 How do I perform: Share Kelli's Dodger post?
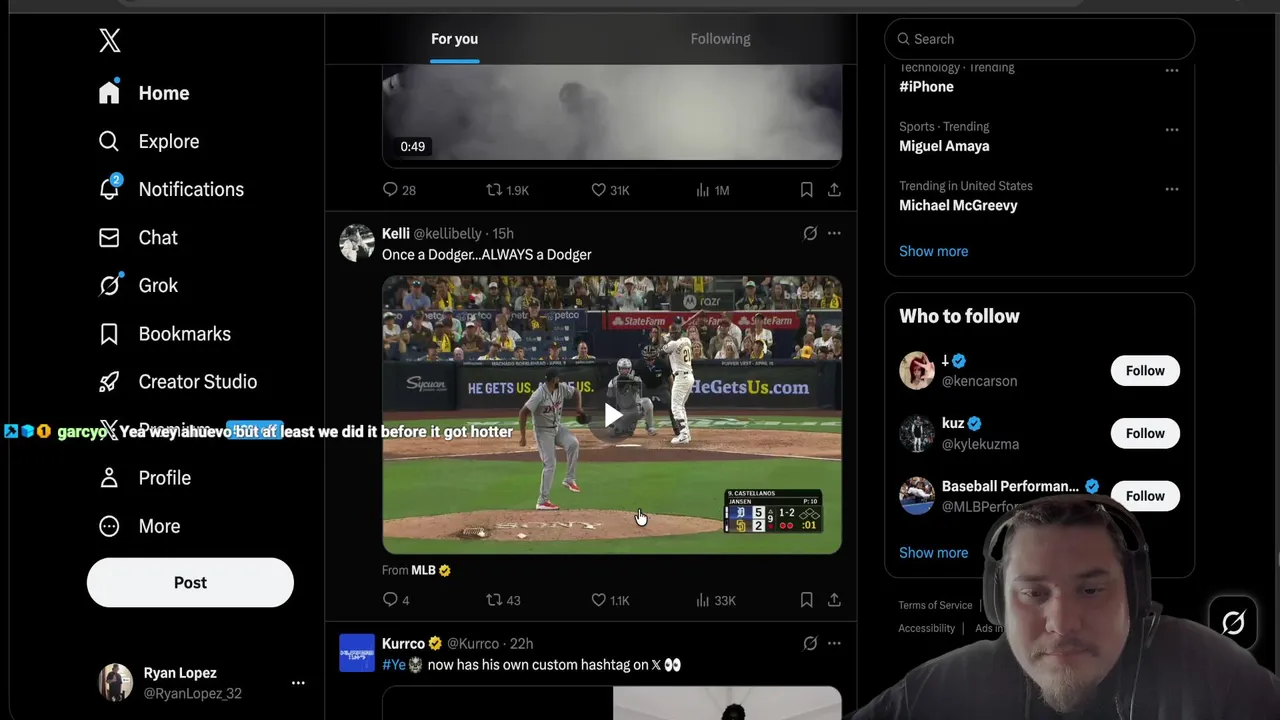[x=834, y=600]
